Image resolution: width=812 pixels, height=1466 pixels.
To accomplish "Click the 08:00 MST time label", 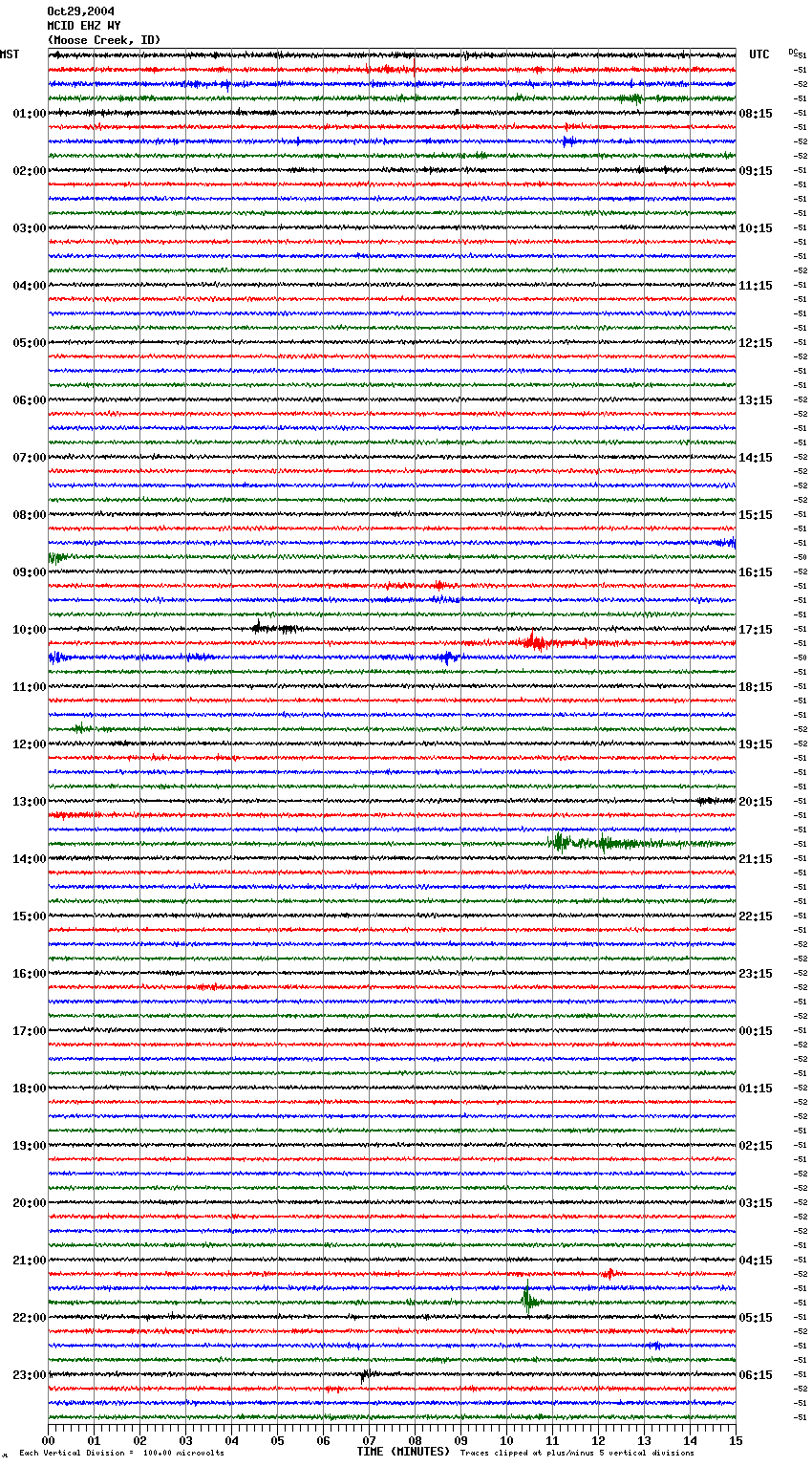I will click(x=30, y=515).
